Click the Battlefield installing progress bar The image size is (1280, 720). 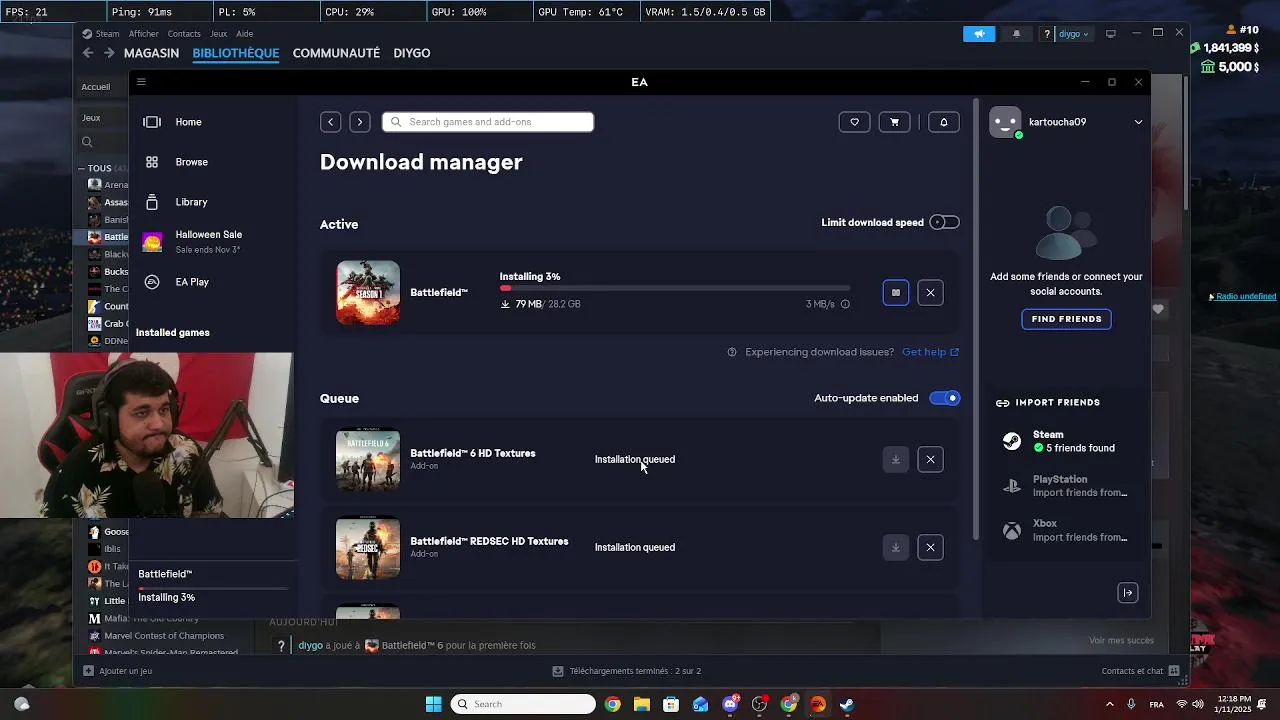coord(675,288)
